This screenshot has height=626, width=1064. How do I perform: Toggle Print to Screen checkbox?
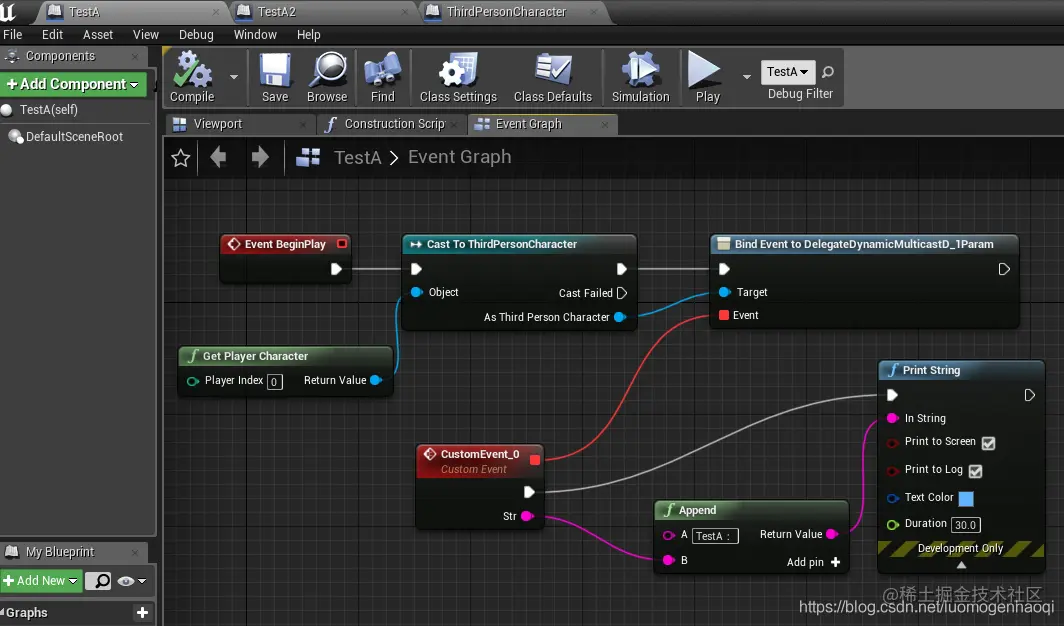[x=988, y=443]
